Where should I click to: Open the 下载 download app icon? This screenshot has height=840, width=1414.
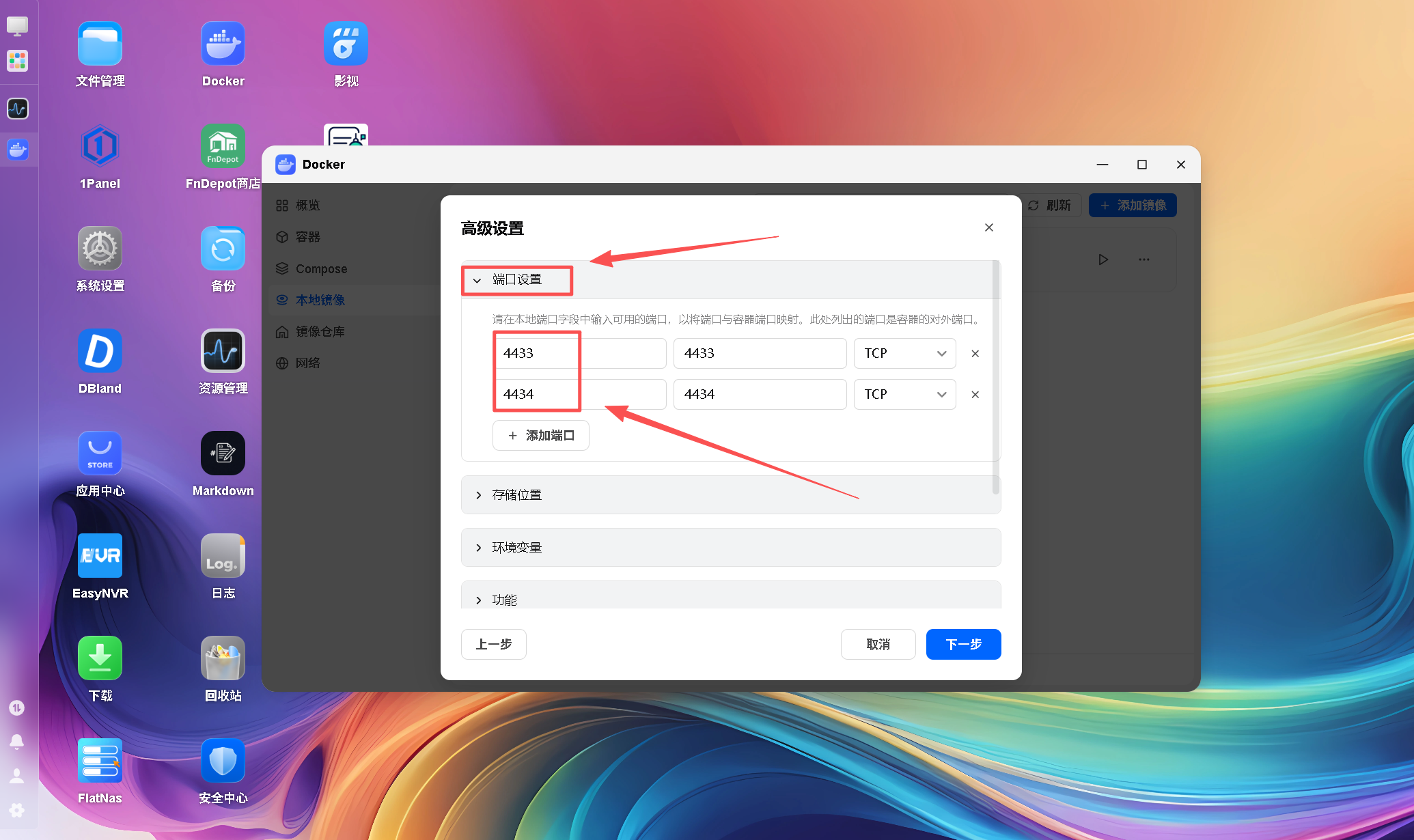pos(100,658)
